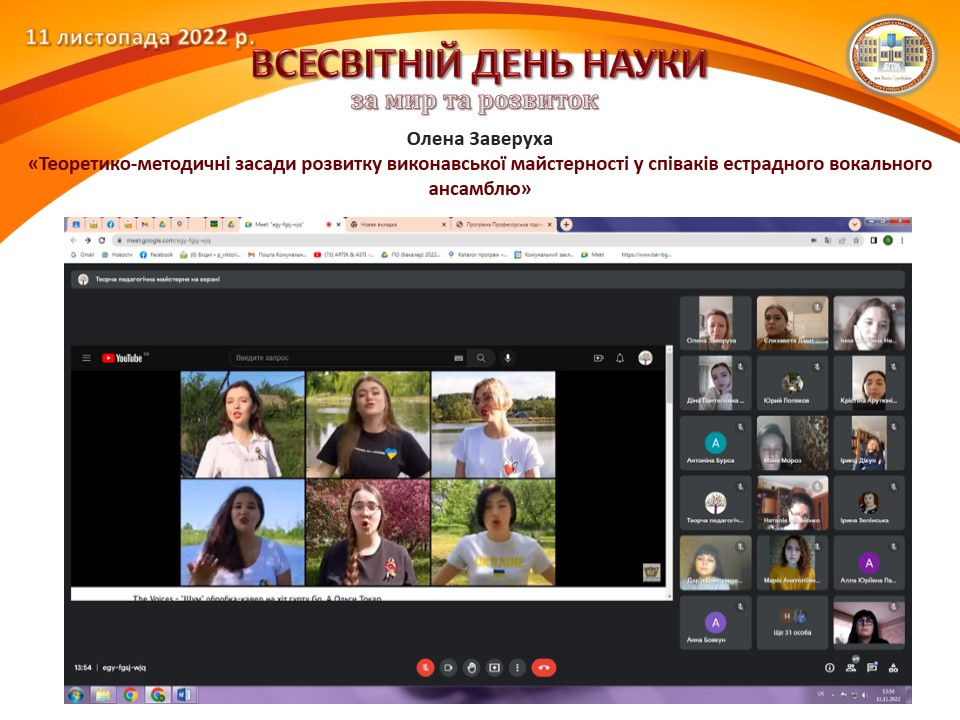Reload the Meet page
Screen dimensions: 960x720
pyautogui.click(x=102, y=241)
